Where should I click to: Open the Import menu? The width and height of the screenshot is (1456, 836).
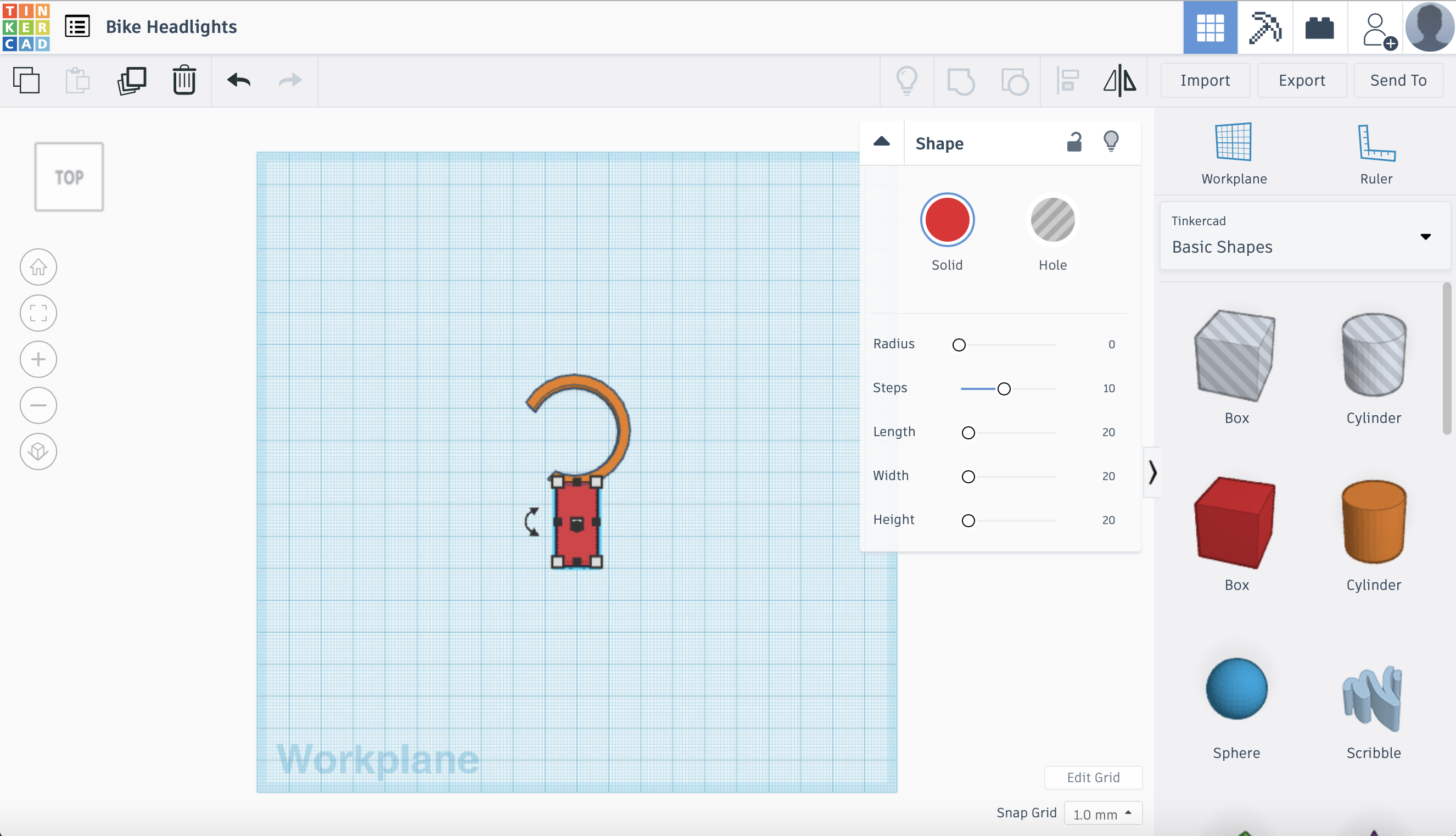tap(1204, 79)
